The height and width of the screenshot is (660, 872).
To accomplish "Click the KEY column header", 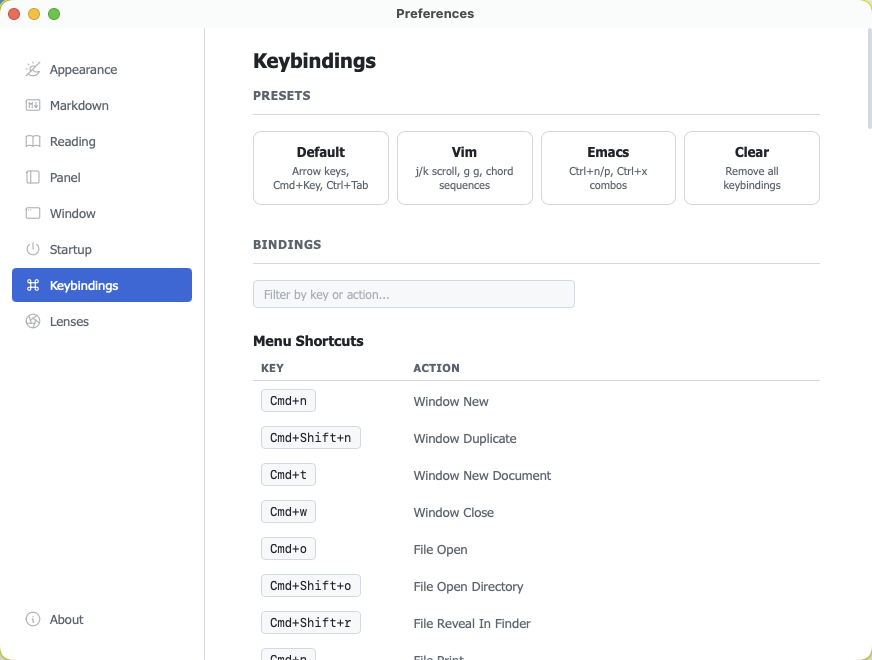I will click(x=272, y=368).
